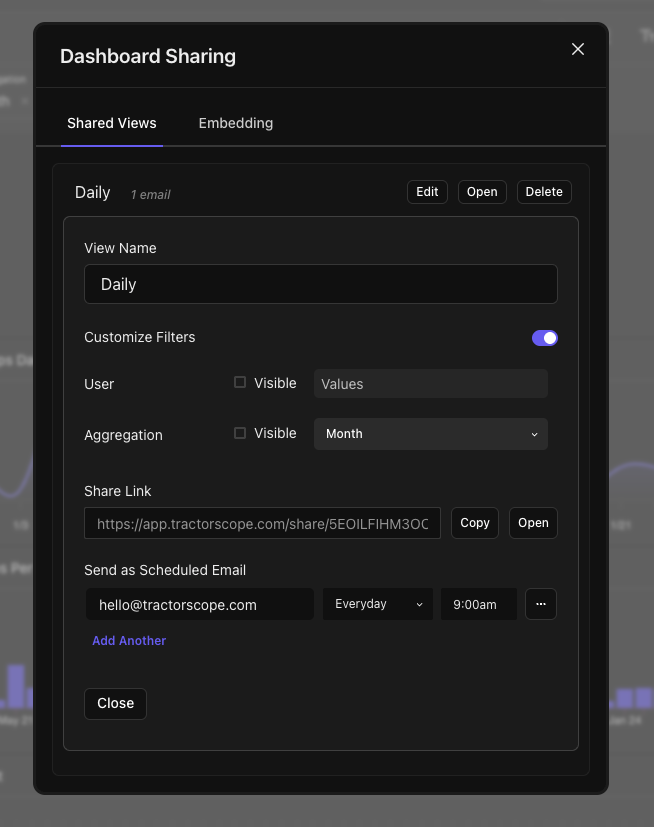Add Another scheduled email recipient

pos(129,640)
